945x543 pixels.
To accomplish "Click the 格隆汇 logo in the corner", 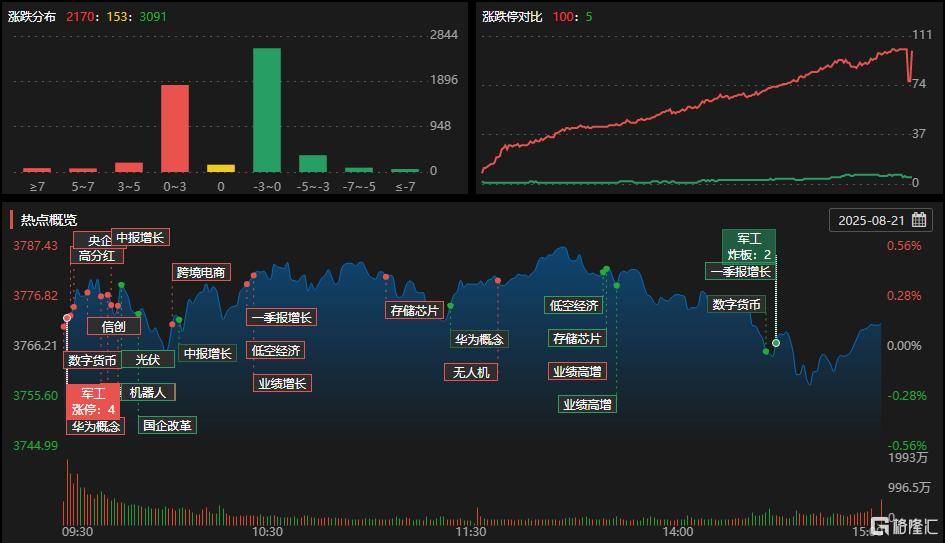I will (x=904, y=526).
